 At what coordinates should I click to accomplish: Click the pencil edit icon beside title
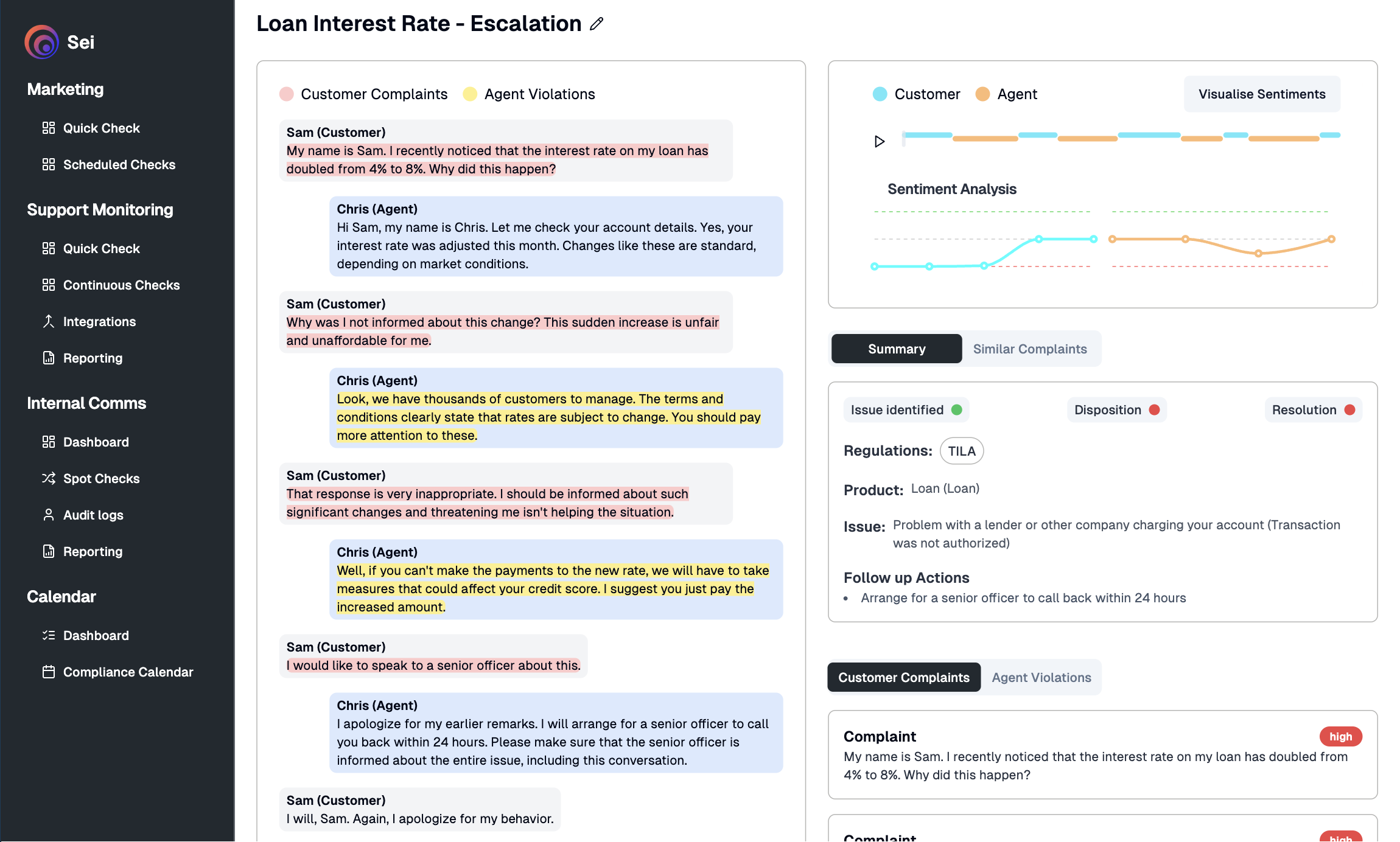coord(597,24)
